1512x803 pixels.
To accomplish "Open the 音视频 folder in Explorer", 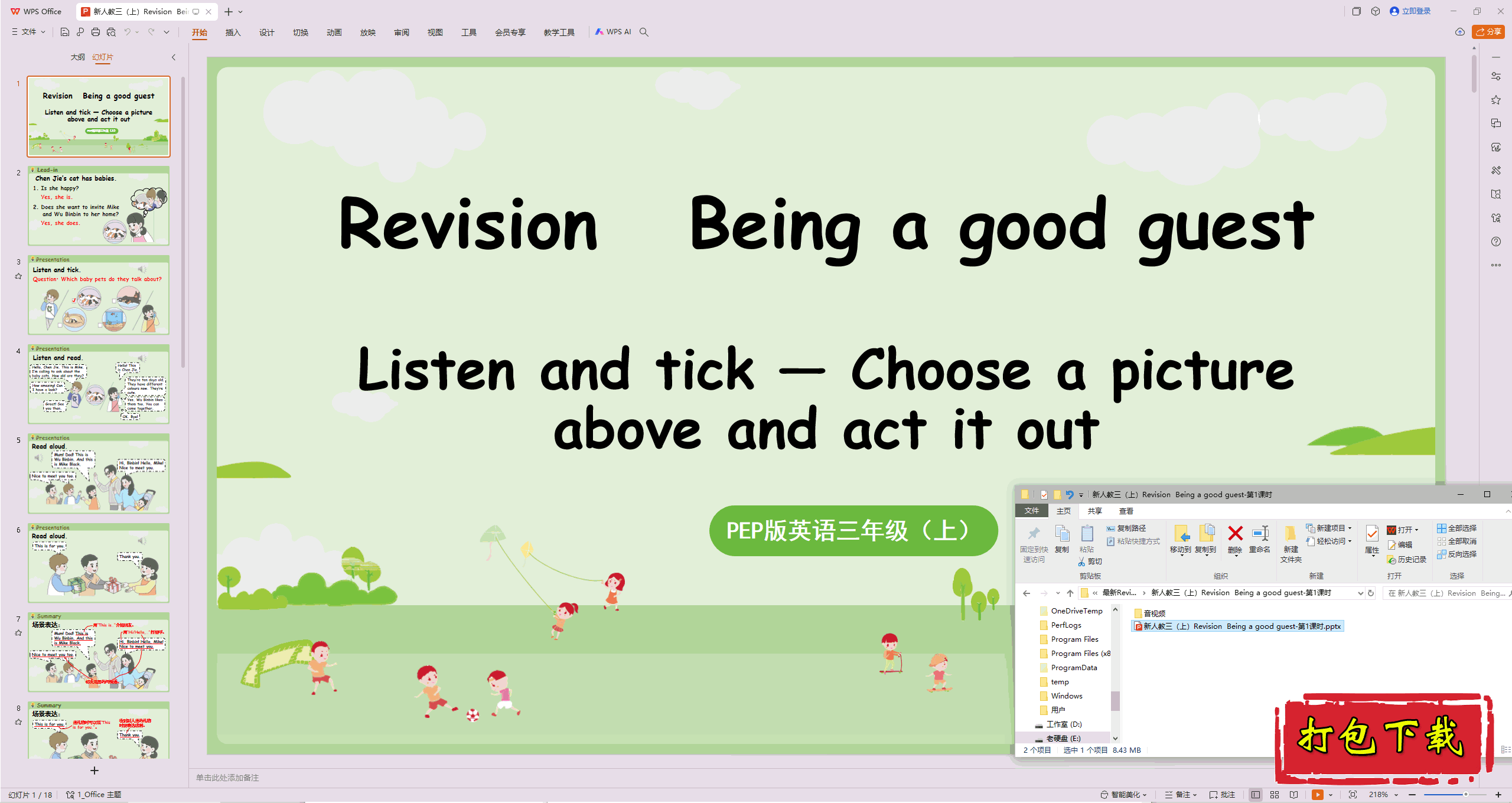I will [1149, 613].
